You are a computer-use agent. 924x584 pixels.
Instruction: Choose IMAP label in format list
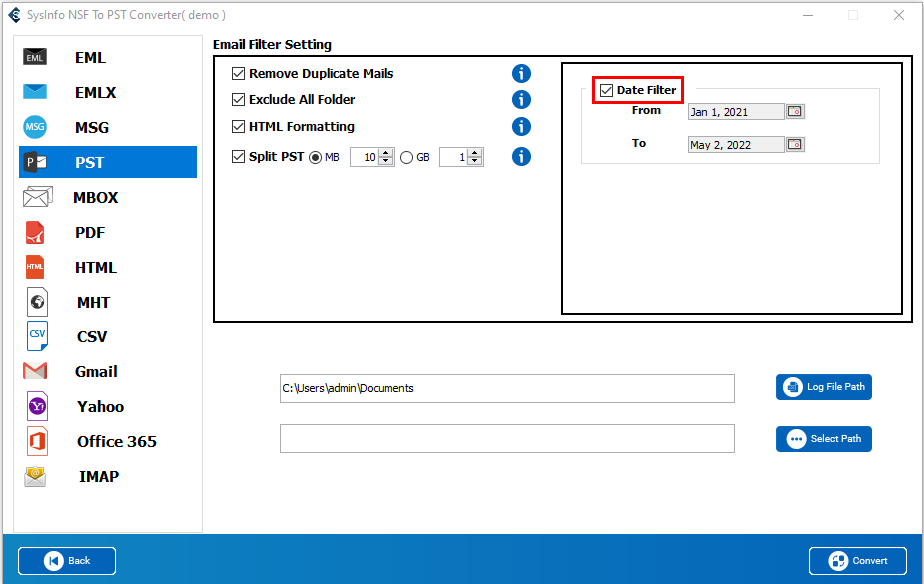pos(99,476)
